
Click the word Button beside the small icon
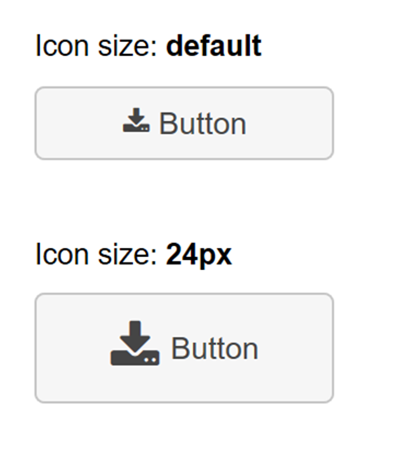click(x=203, y=124)
